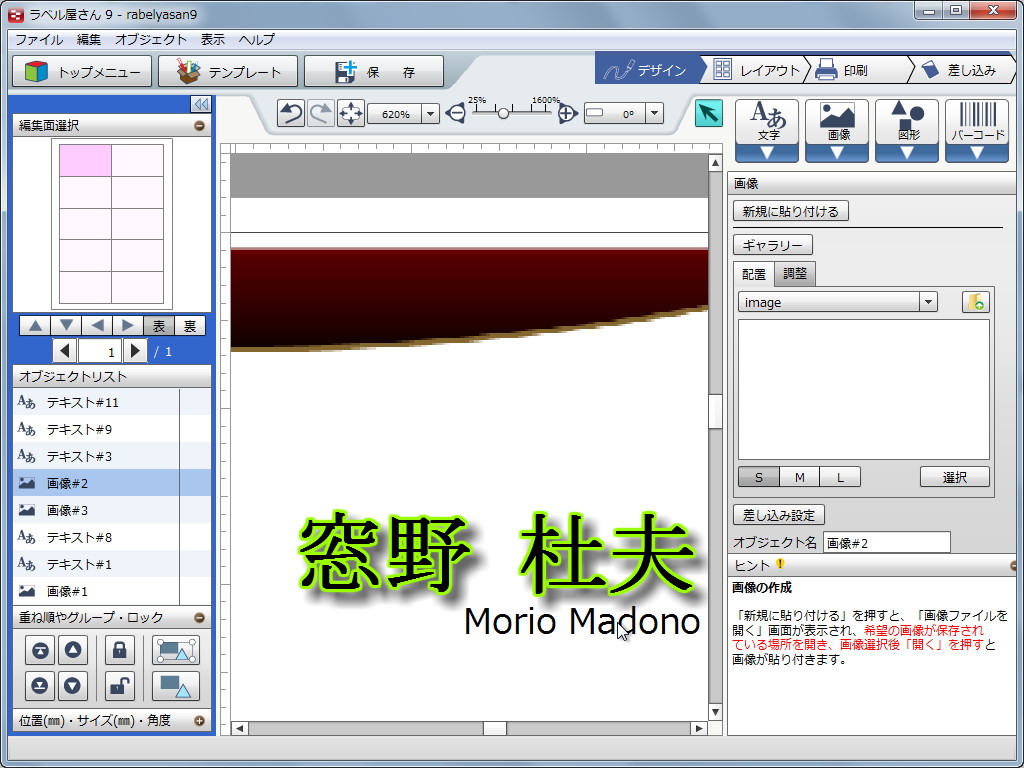Move object one layer up
The height and width of the screenshot is (768, 1024).
(x=72, y=650)
